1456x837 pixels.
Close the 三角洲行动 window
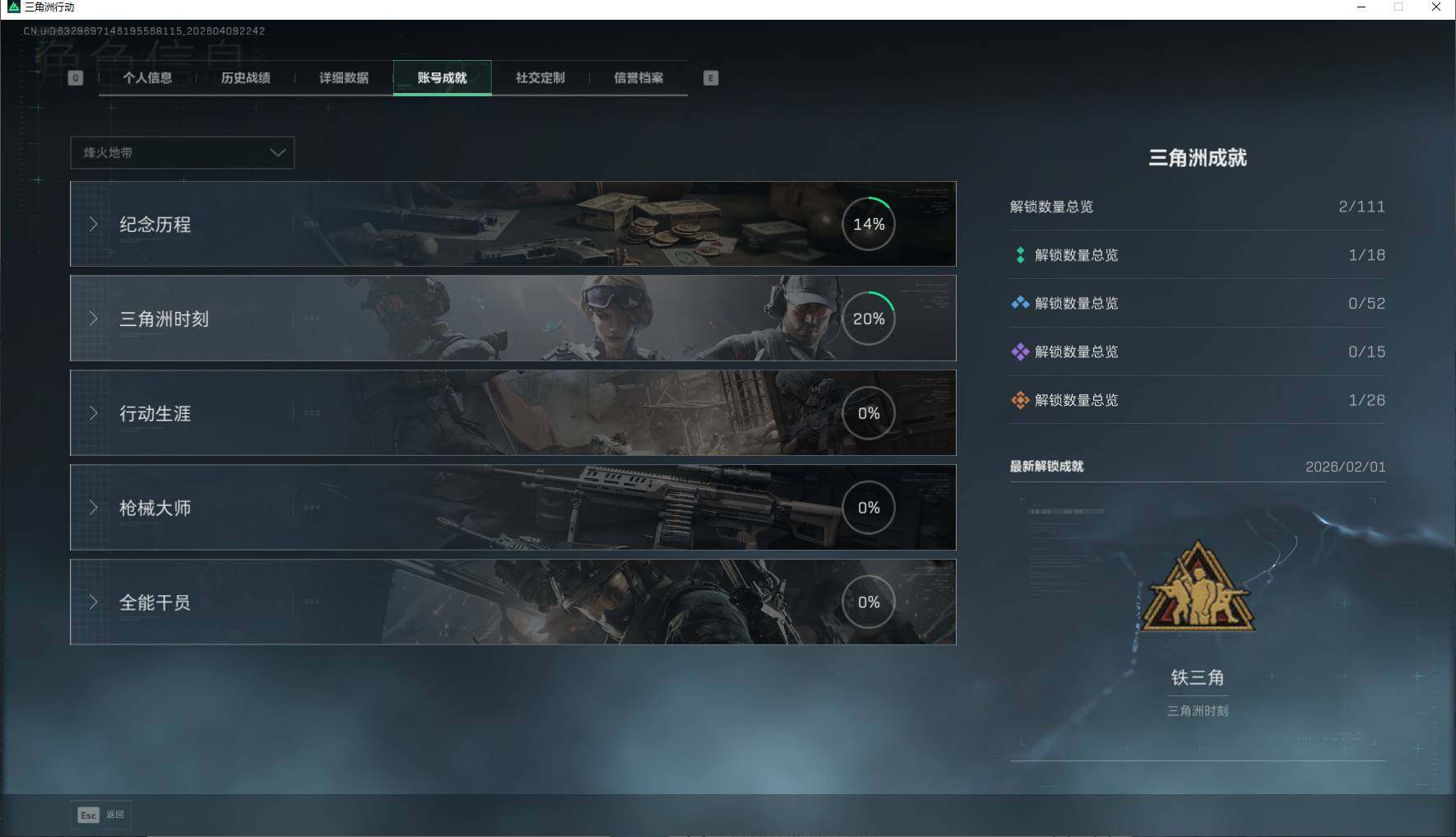pos(1436,7)
